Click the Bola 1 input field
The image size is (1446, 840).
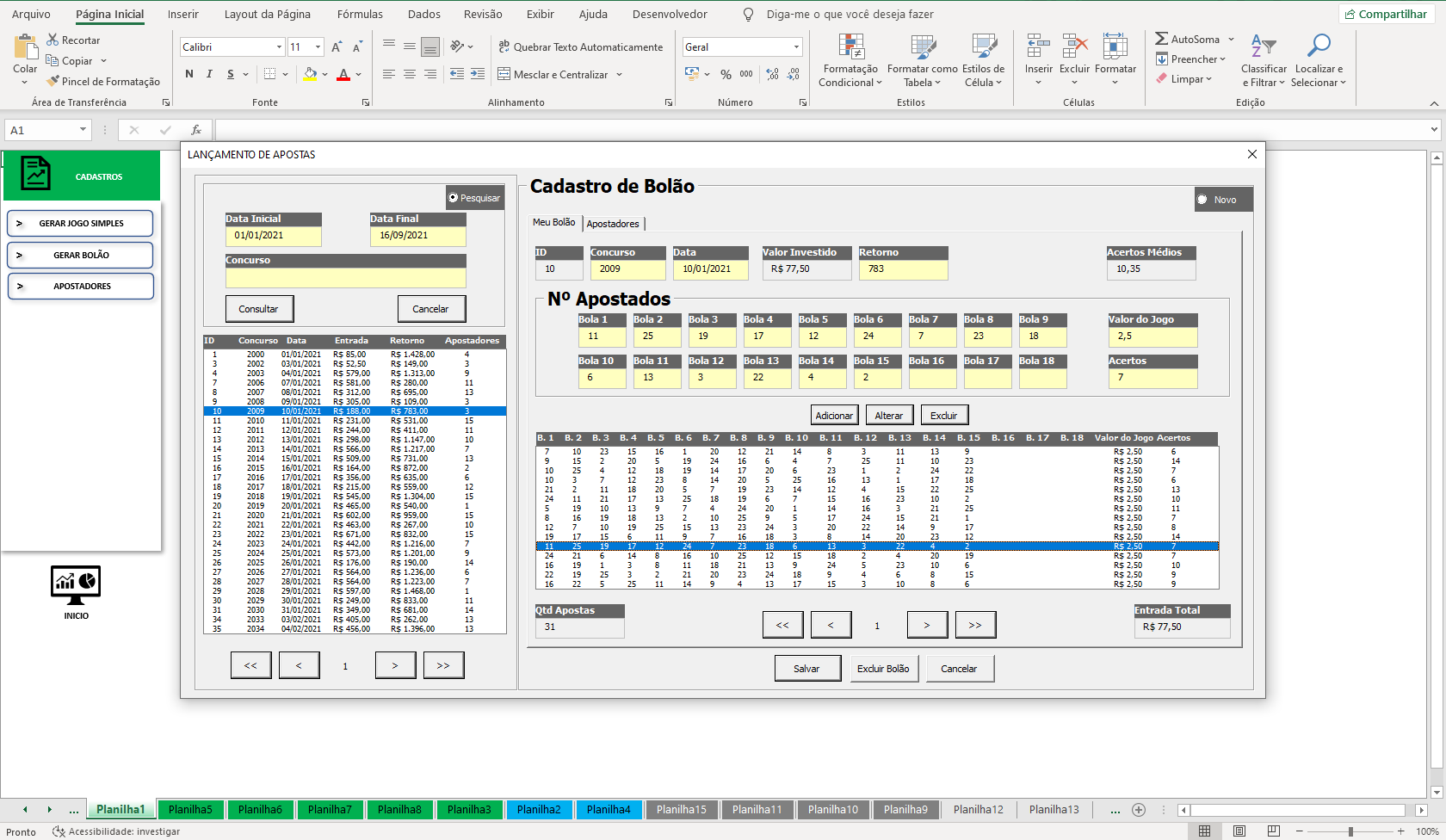[x=602, y=337]
